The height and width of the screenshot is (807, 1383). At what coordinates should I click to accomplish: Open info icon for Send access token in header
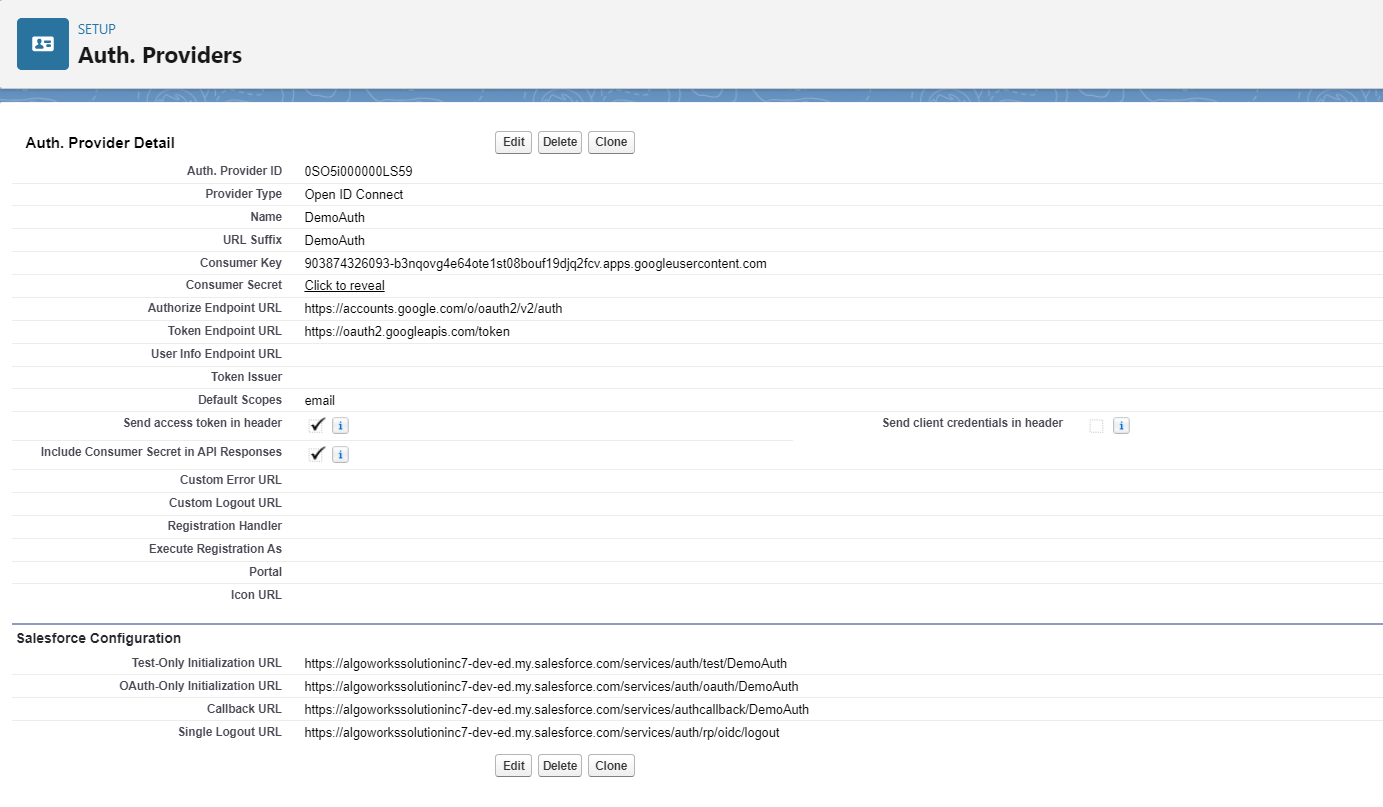340,426
